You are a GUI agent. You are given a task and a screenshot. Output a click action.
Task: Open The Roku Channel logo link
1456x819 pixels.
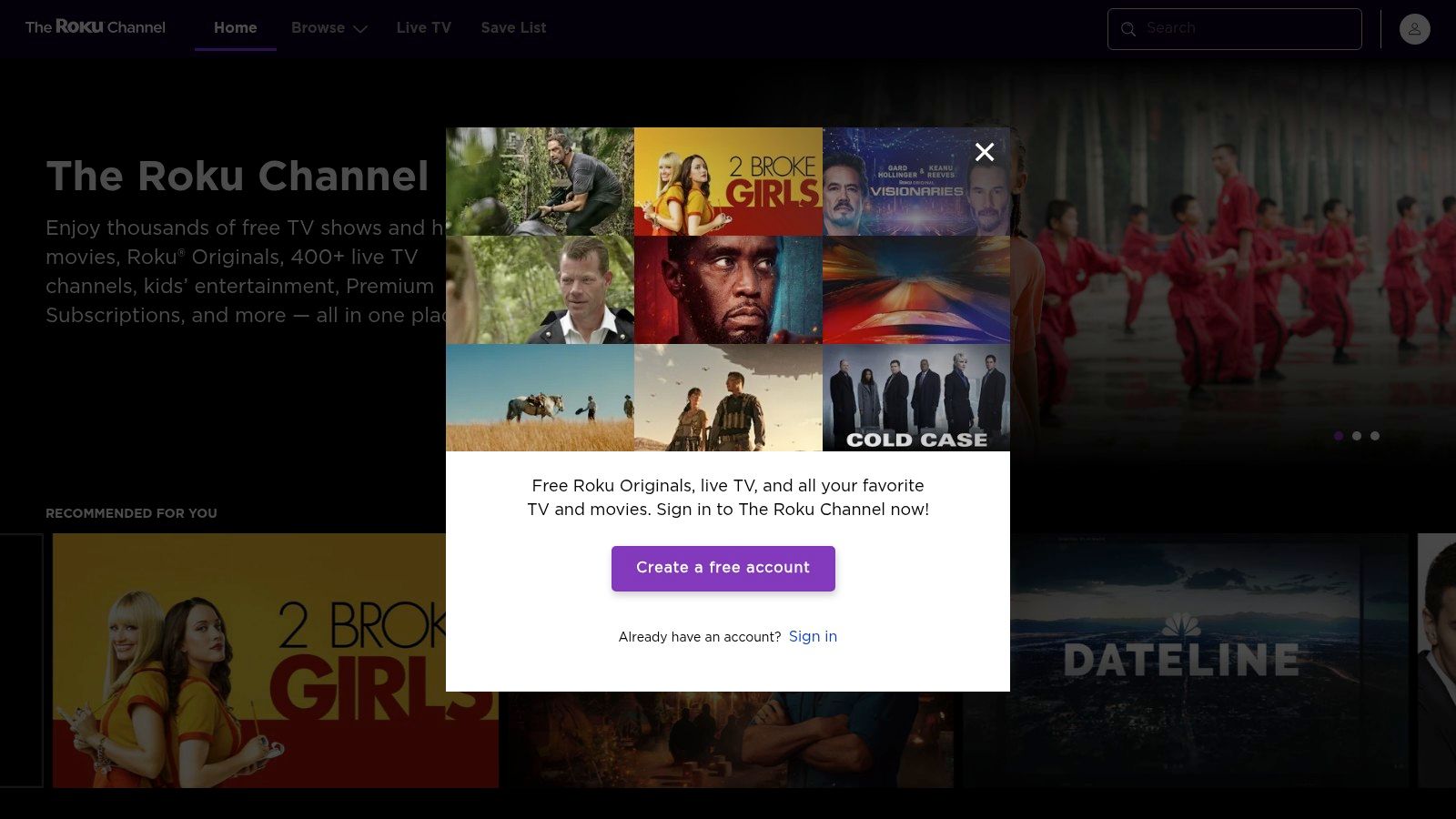pyautogui.click(x=96, y=27)
